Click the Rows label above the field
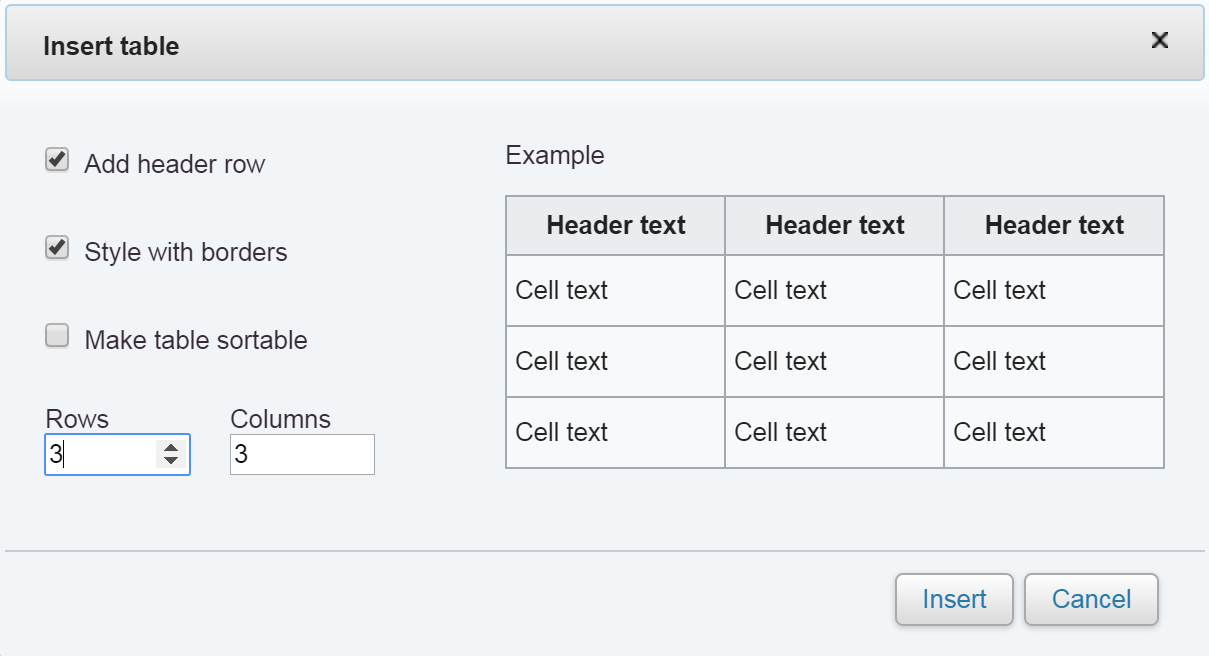 (77, 419)
